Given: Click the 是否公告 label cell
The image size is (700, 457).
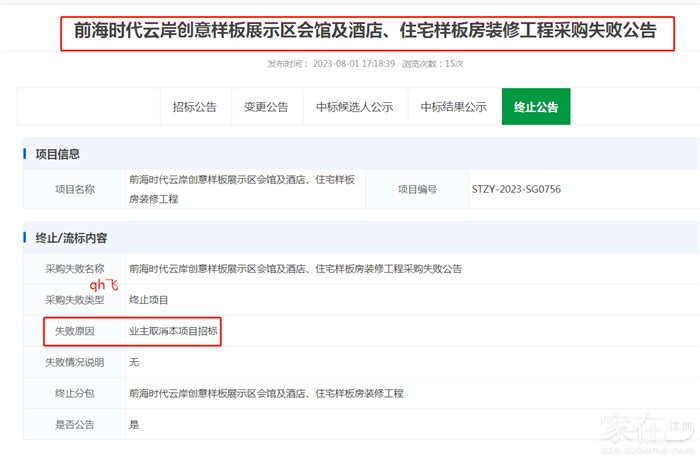Looking at the screenshot, I should tap(75, 424).
